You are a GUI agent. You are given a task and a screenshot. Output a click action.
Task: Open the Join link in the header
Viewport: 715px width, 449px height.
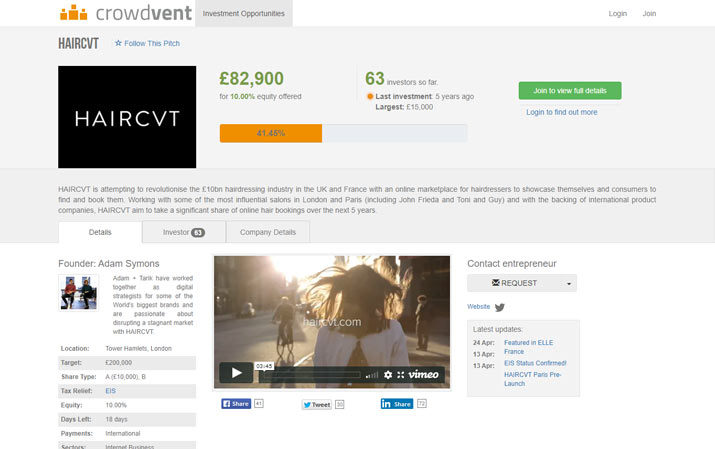pos(649,14)
